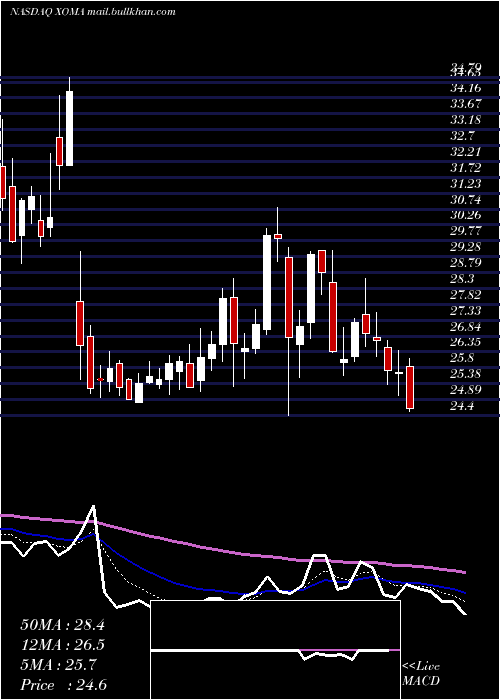Viewport: 500px width, 700px height.
Task: Click the NASDAQ XOMA mail.bullkhan.com title text
Action: [92, 12]
